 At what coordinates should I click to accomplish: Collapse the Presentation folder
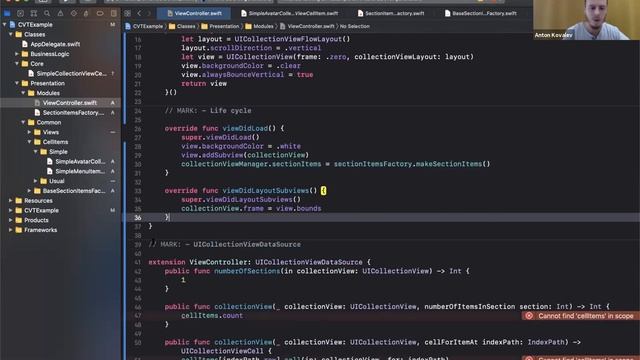point(17,83)
